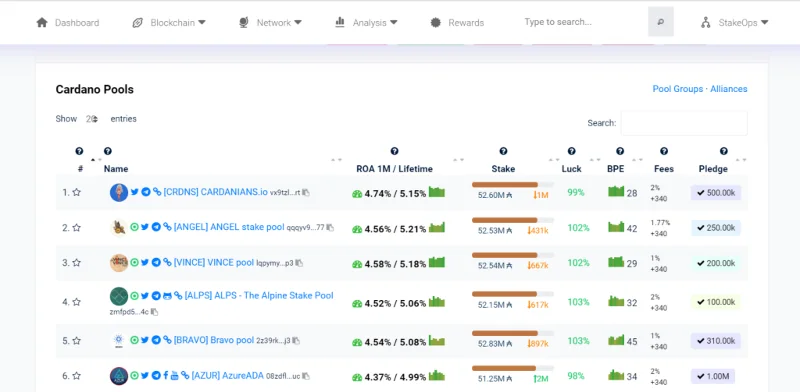Click the help icon above Fees column
The image size is (800, 392).
(664, 151)
